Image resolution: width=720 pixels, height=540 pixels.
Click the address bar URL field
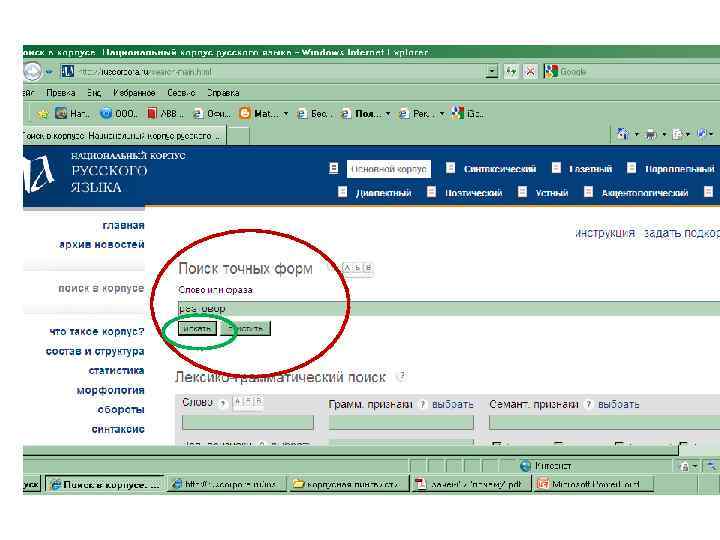(276, 72)
